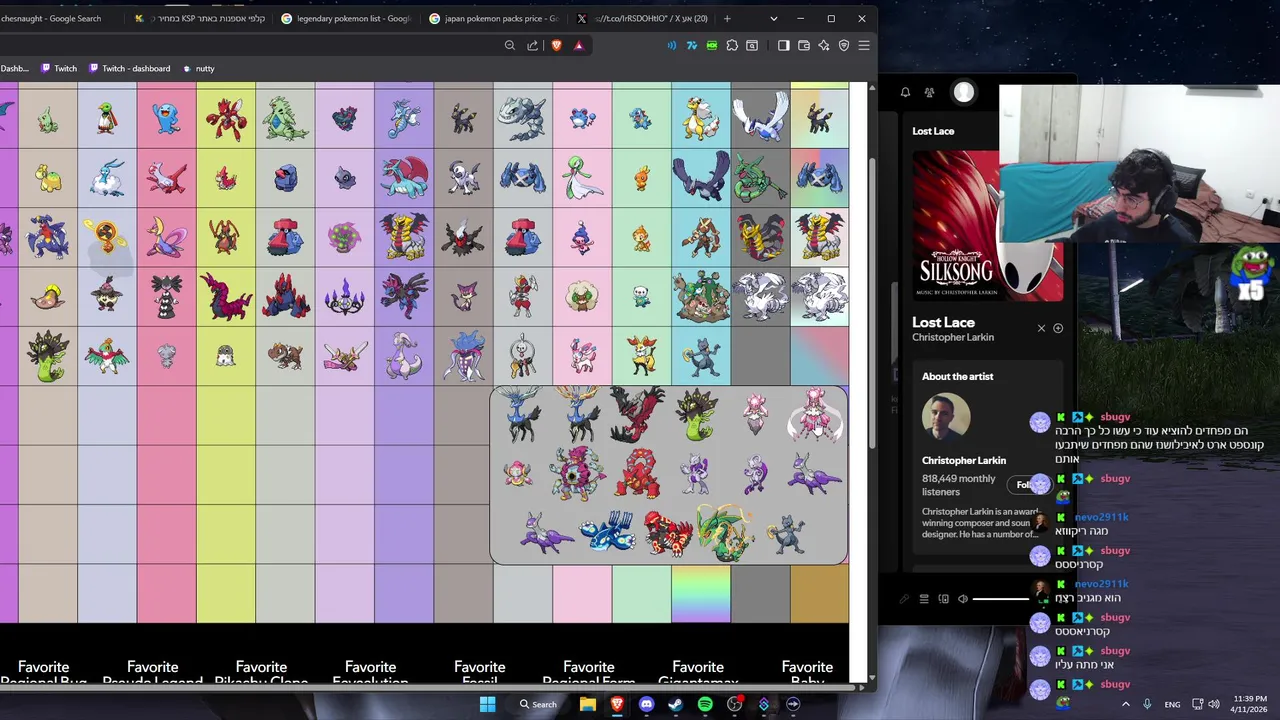1280x720 pixels.
Task: Open Steam from the taskbar
Action: tap(675, 704)
